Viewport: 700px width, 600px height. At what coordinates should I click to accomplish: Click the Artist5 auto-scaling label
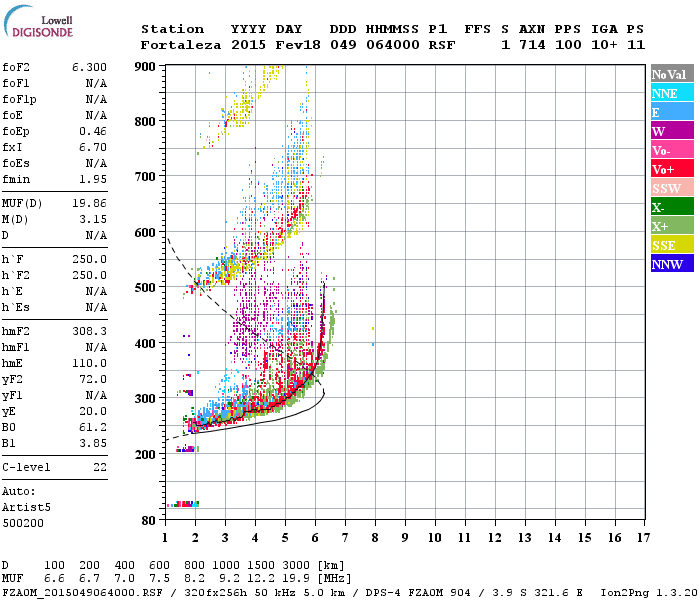(26, 508)
